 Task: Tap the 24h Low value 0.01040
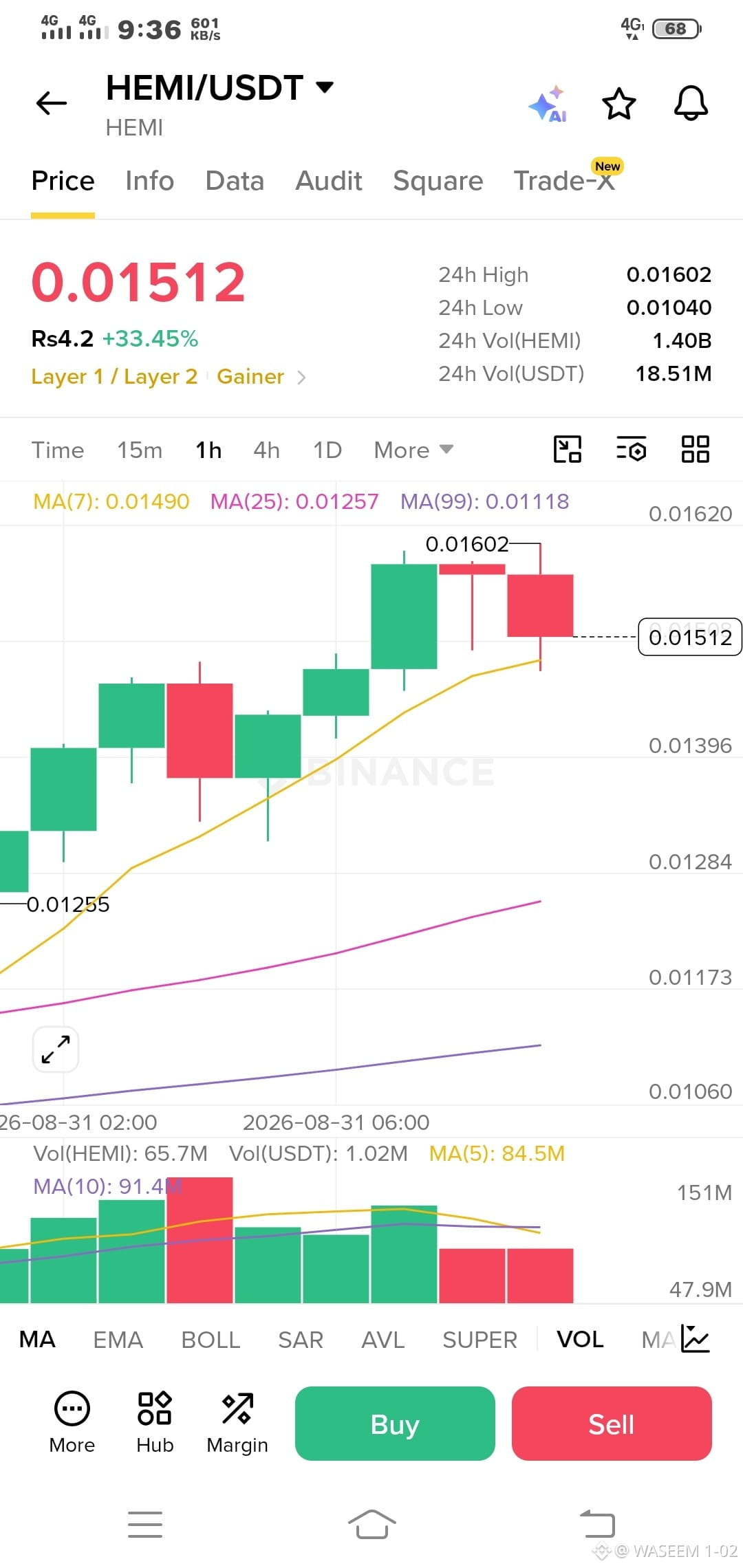click(669, 307)
